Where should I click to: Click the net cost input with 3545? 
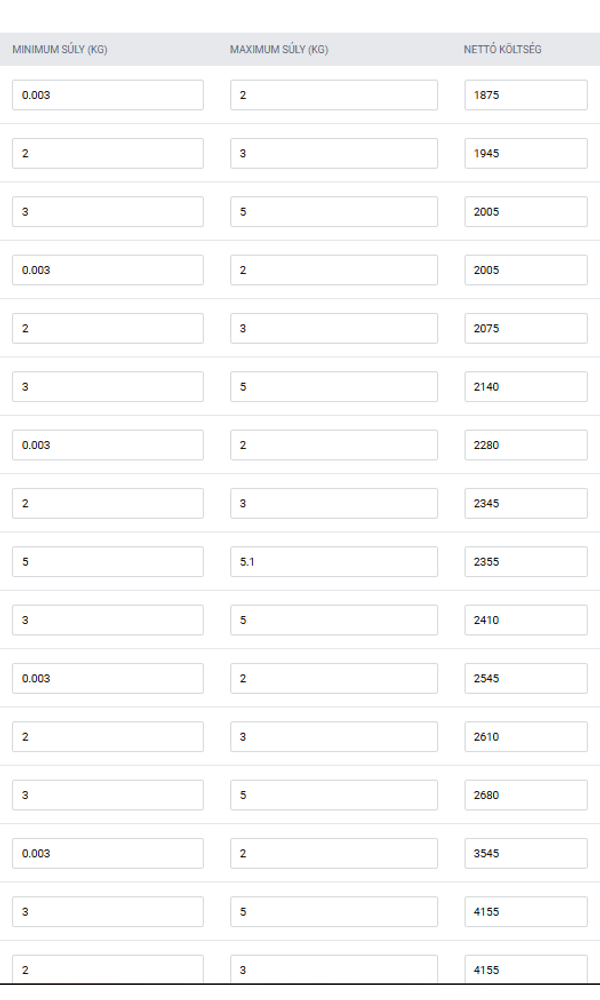[x=525, y=853]
